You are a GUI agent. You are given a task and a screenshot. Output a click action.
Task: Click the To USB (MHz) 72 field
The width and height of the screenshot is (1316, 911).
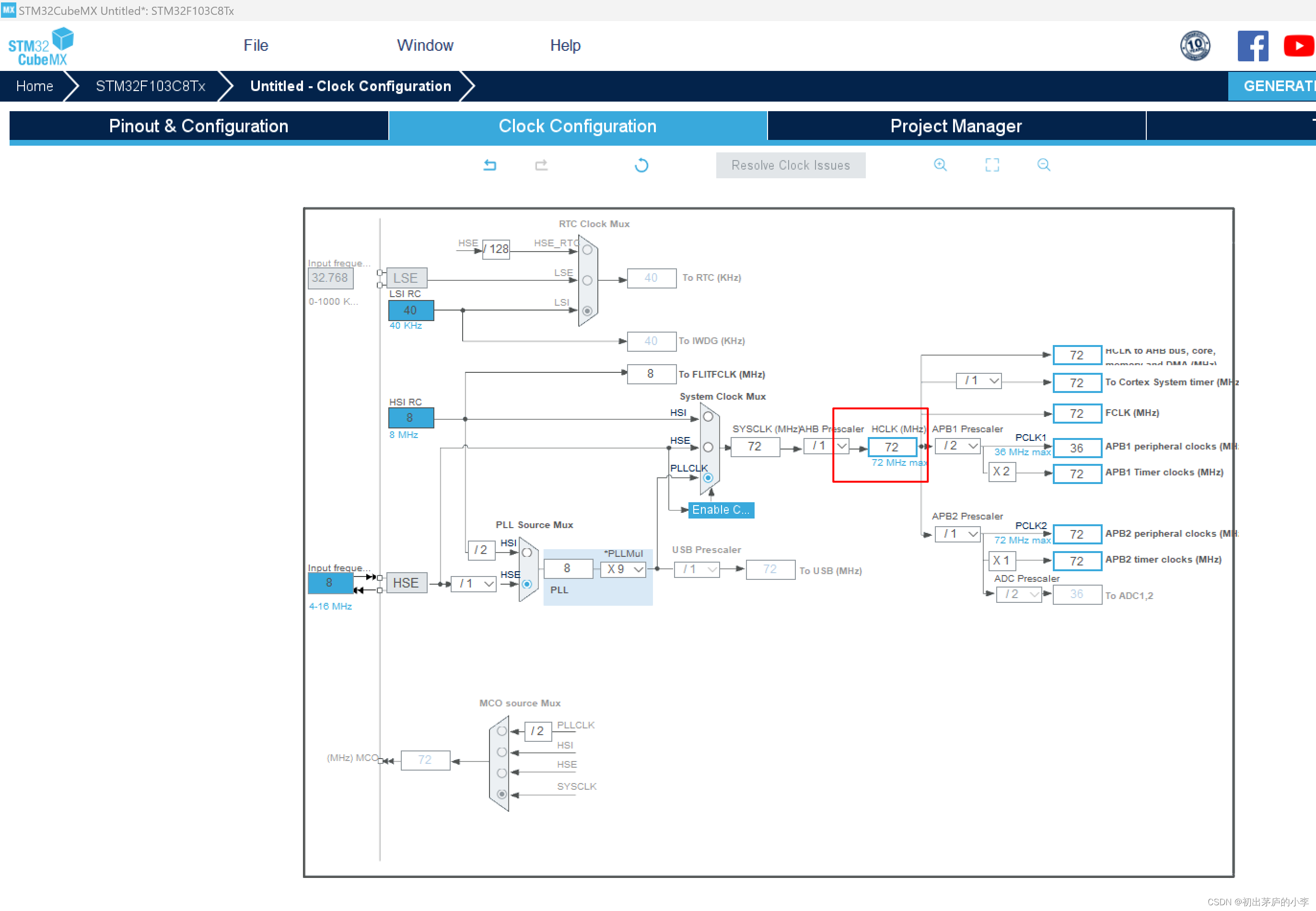tap(770, 570)
